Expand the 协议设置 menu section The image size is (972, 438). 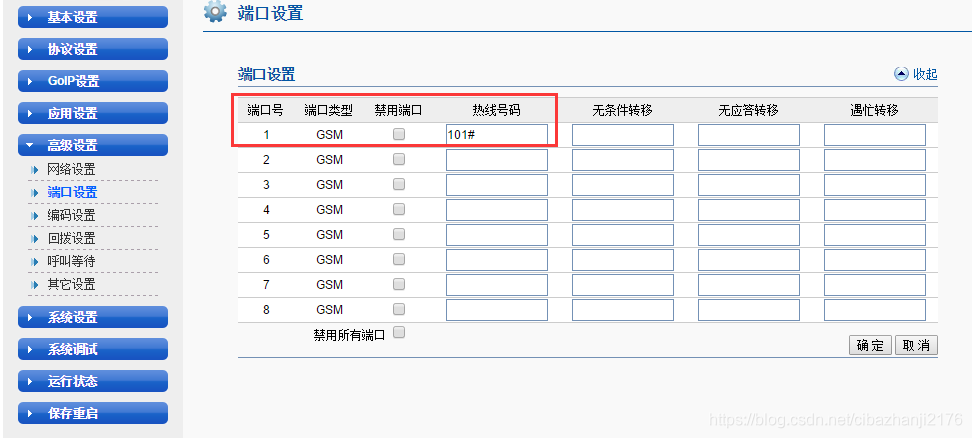click(x=93, y=49)
